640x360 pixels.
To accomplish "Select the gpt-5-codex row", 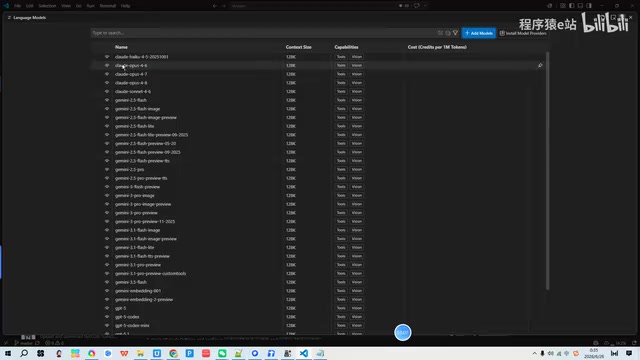I will (x=318, y=317).
